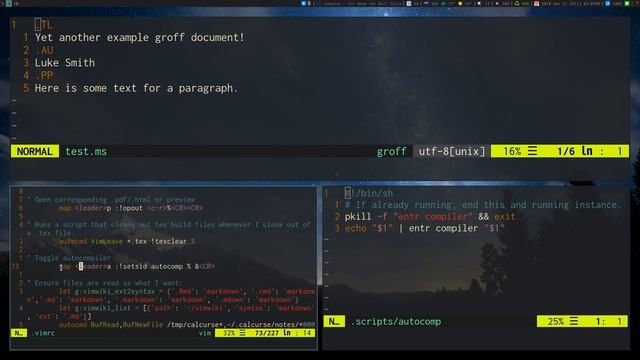The height and width of the screenshot is (360, 640).
Task: Place cursor on the .TL macro line
Action: pos(44,25)
